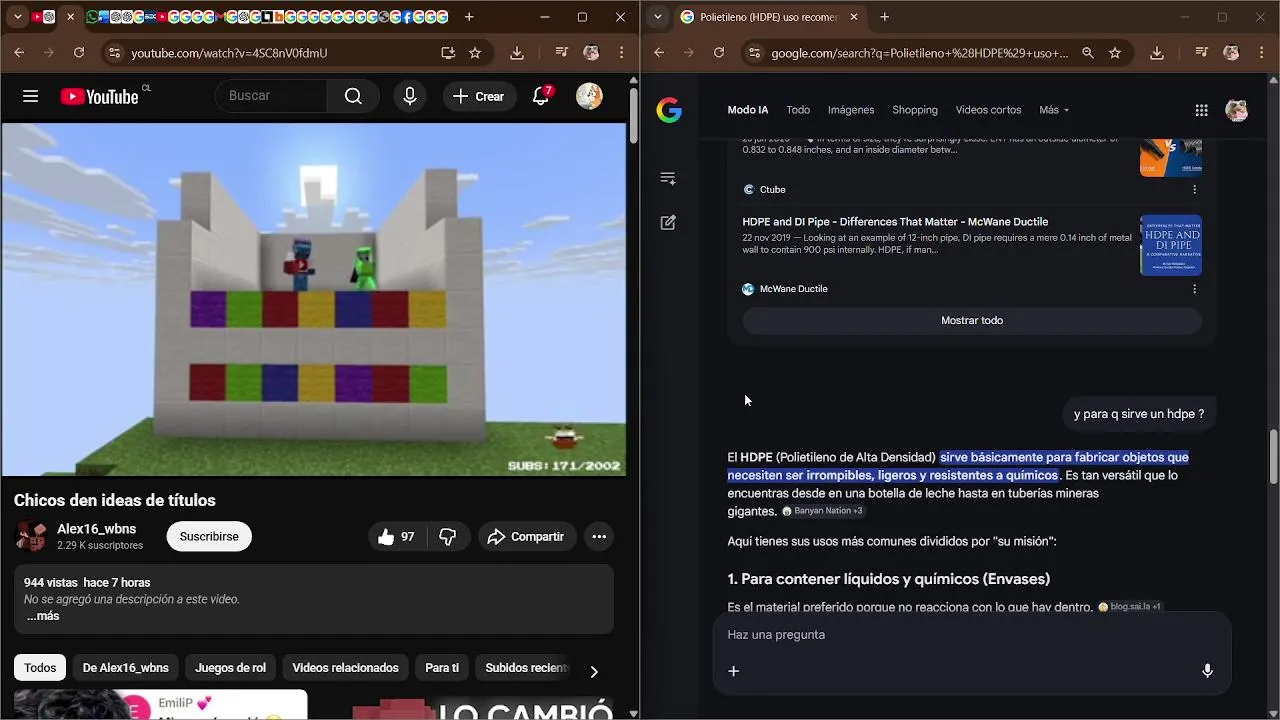This screenshot has width=1280, height=720.
Task: Switch to Todo results tab
Action: click(x=798, y=110)
